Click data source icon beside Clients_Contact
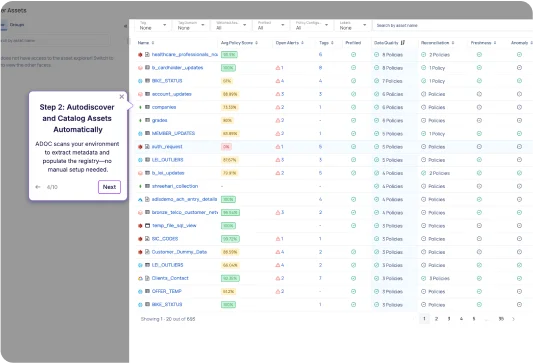 point(140,278)
